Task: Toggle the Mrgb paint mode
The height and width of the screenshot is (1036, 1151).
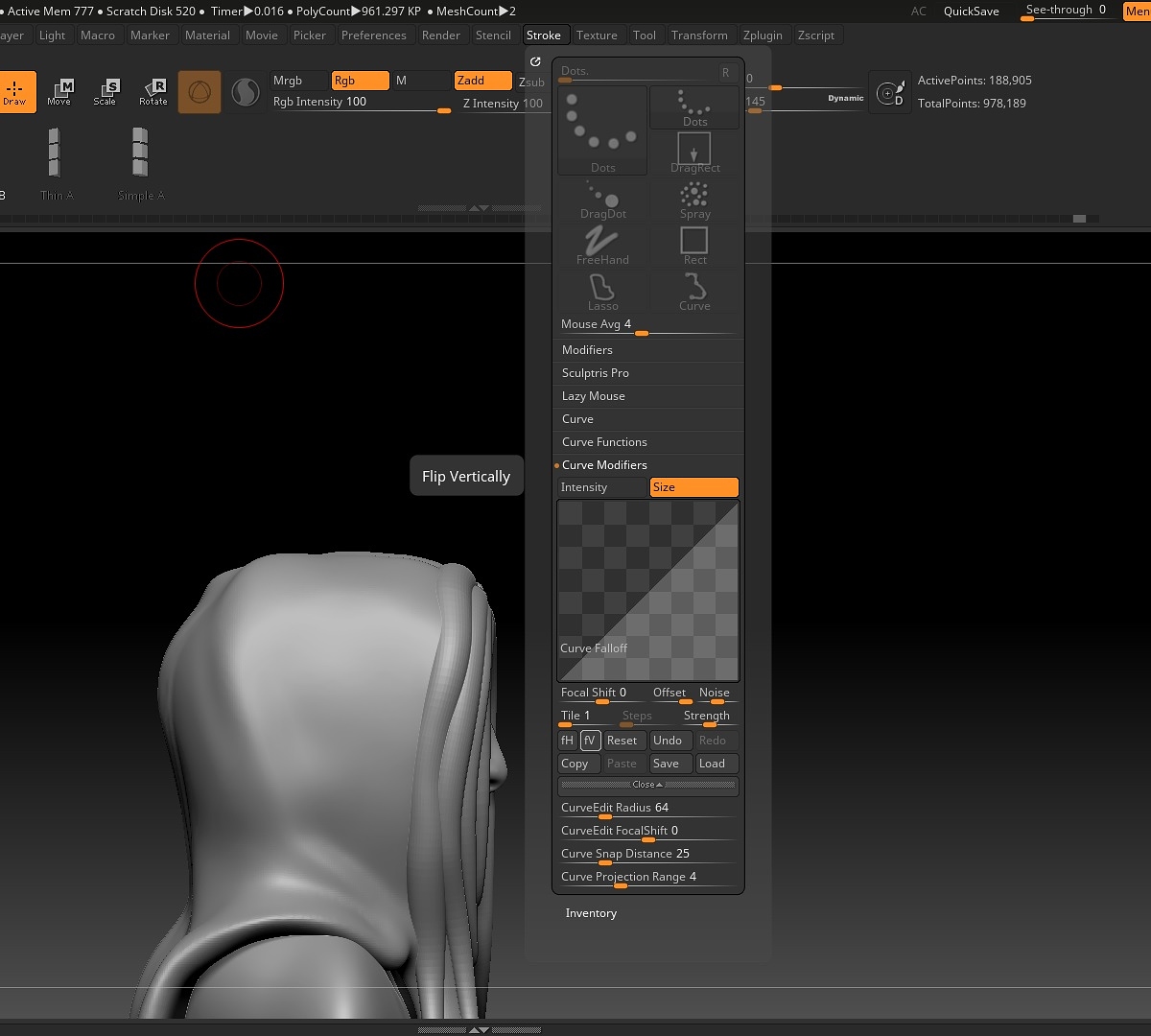Action: tap(298, 81)
